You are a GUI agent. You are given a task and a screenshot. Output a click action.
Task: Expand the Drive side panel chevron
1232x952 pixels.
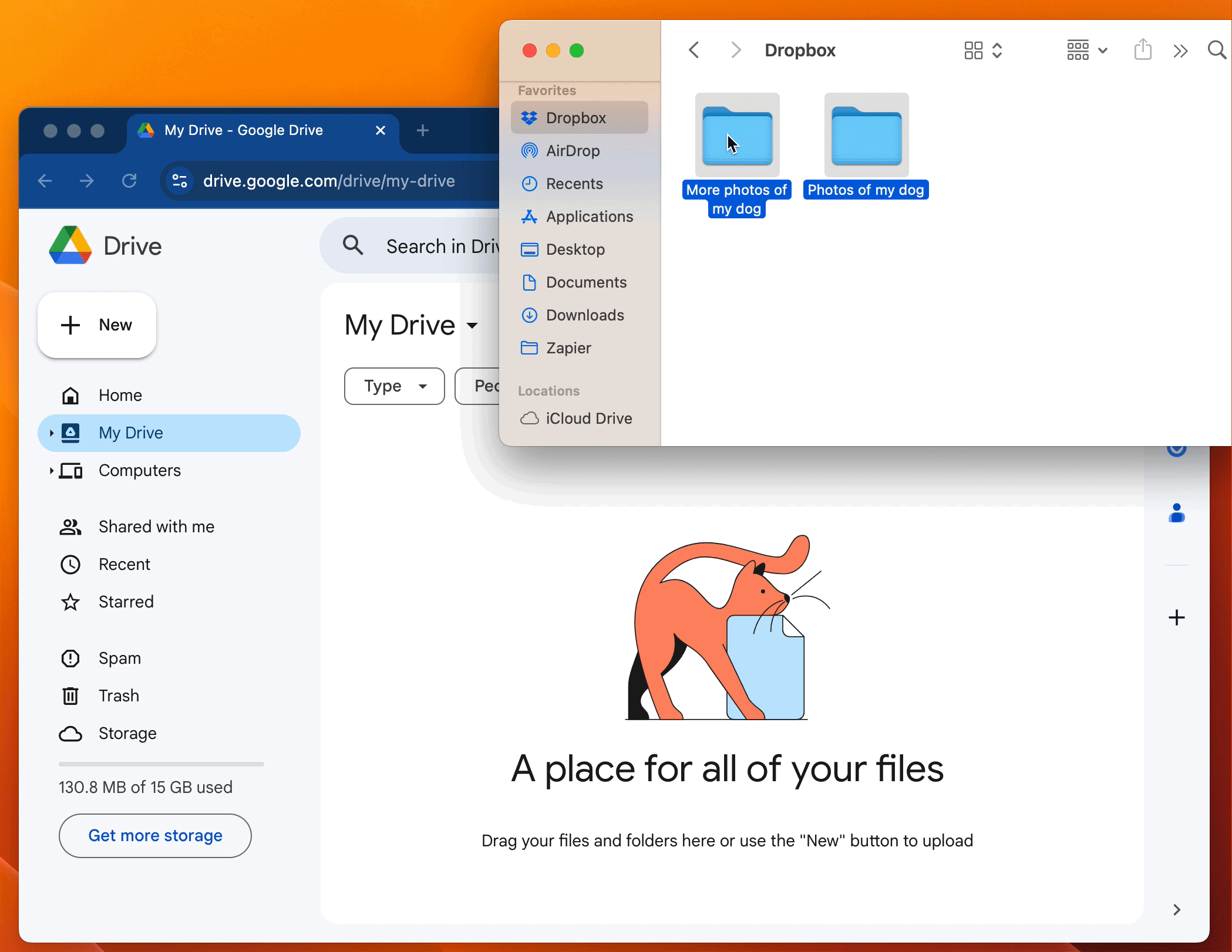point(1177,910)
